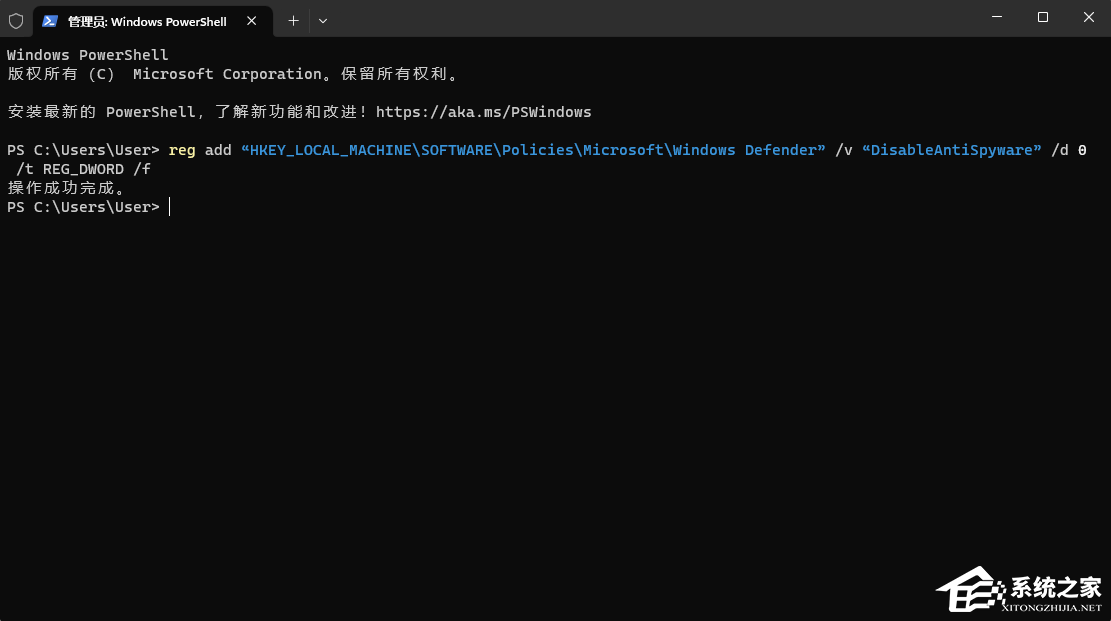Viewport: 1111px width, 621px height.
Task: Click the 操作成功完成 output line
Action: tap(67, 188)
